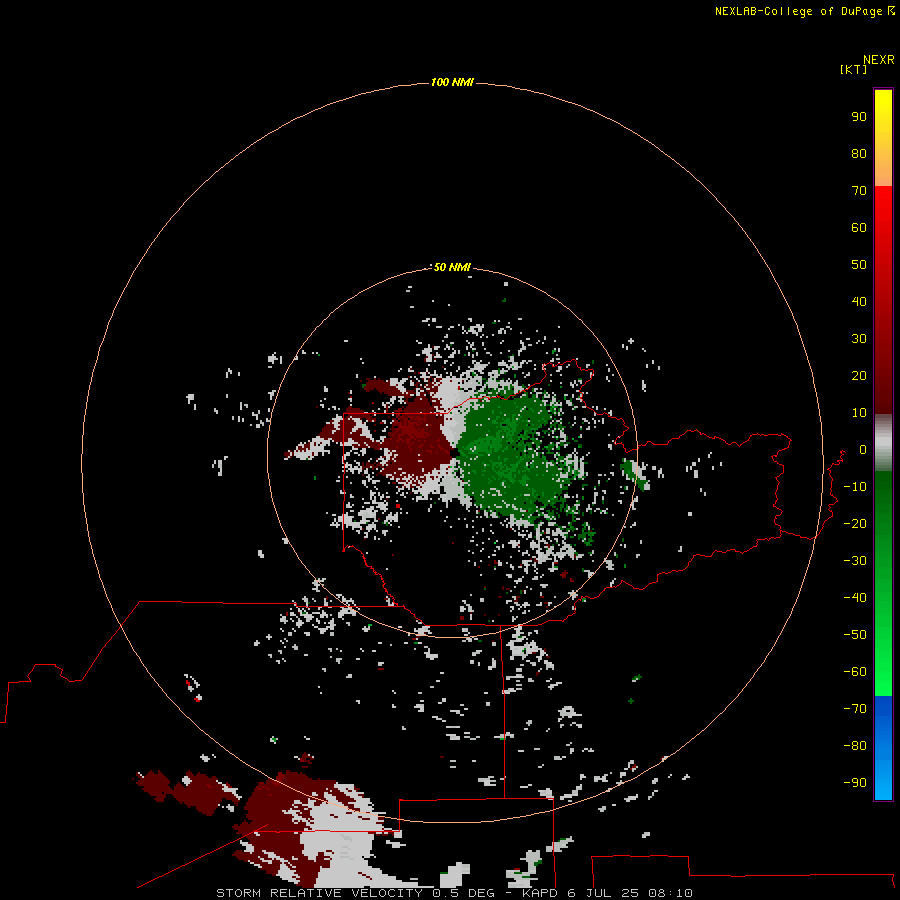This screenshot has width=900, height=900.
Task: Click the [KT] units label above scale
Action: pos(854,69)
